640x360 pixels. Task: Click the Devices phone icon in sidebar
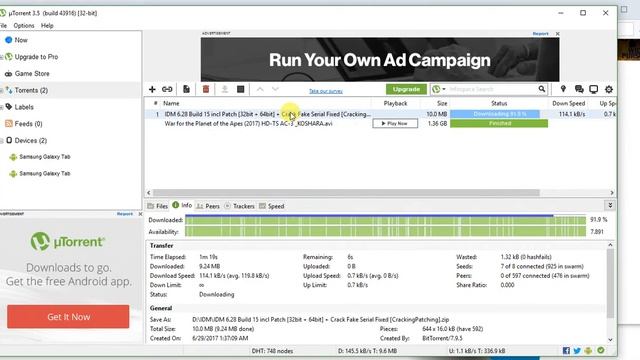tap(9, 140)
